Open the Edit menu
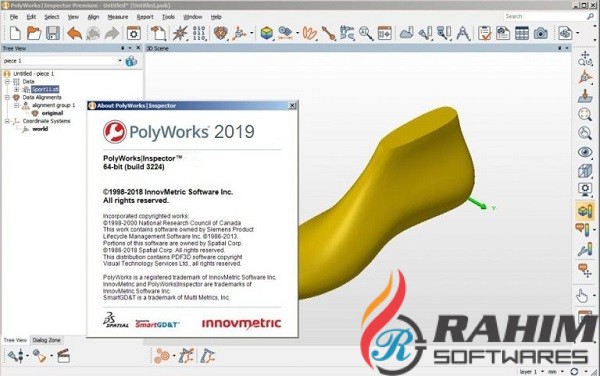600x376 pixels. [31, 17]
